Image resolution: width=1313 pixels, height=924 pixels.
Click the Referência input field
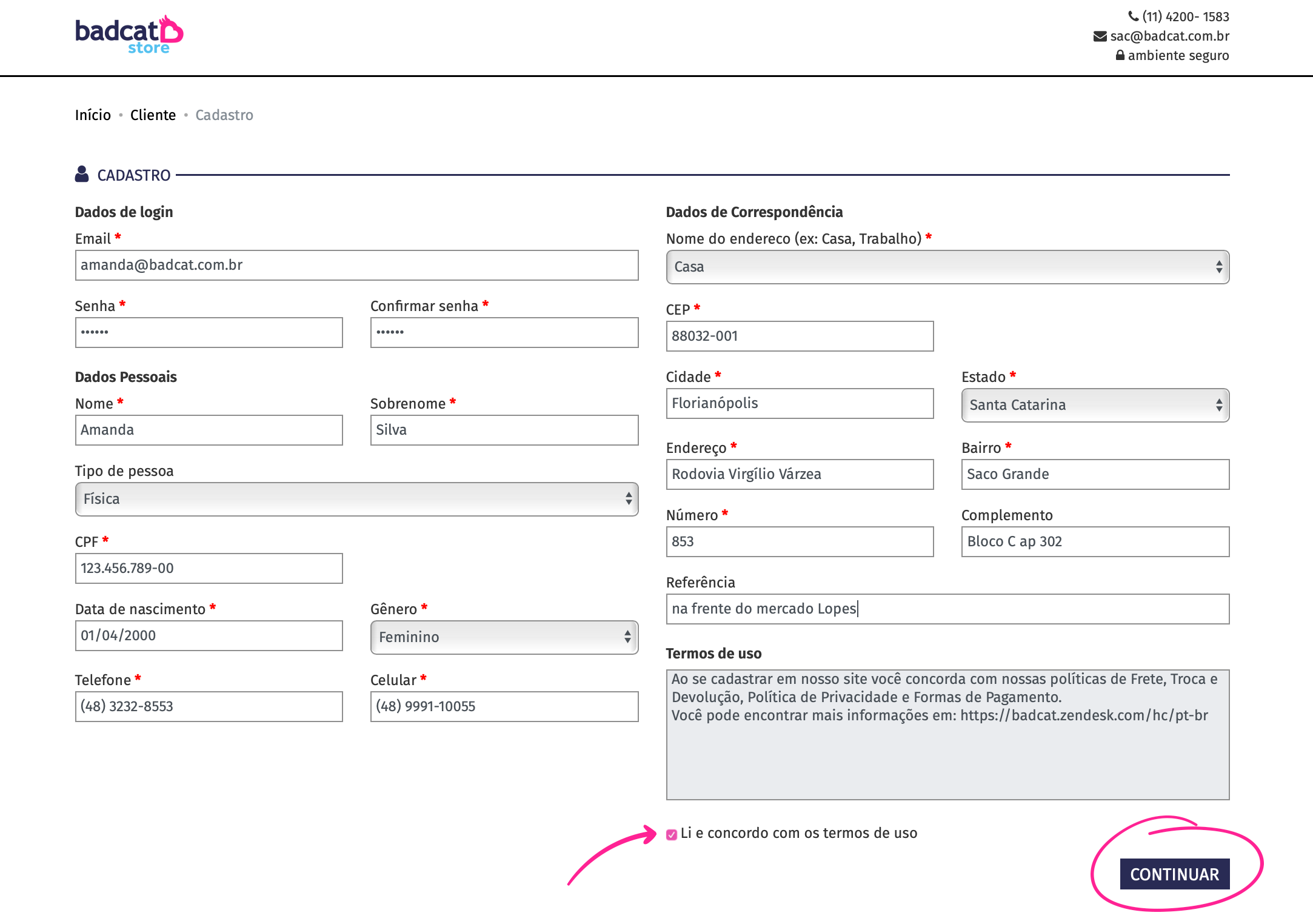[x=947, y=609]
